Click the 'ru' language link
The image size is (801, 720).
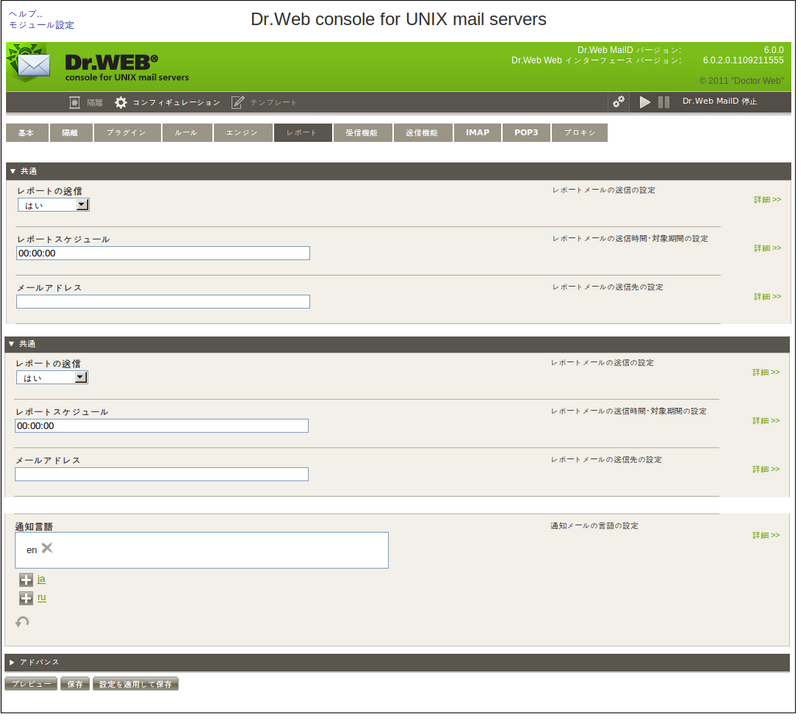point(42,600)
